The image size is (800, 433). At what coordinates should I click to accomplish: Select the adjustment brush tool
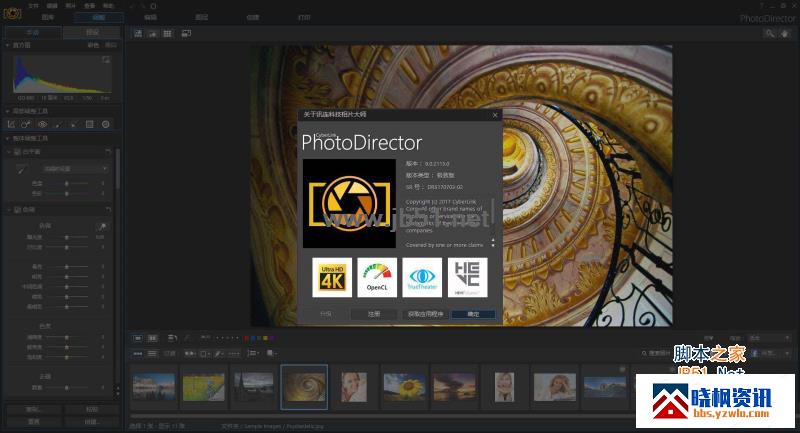tap(58, 124)
